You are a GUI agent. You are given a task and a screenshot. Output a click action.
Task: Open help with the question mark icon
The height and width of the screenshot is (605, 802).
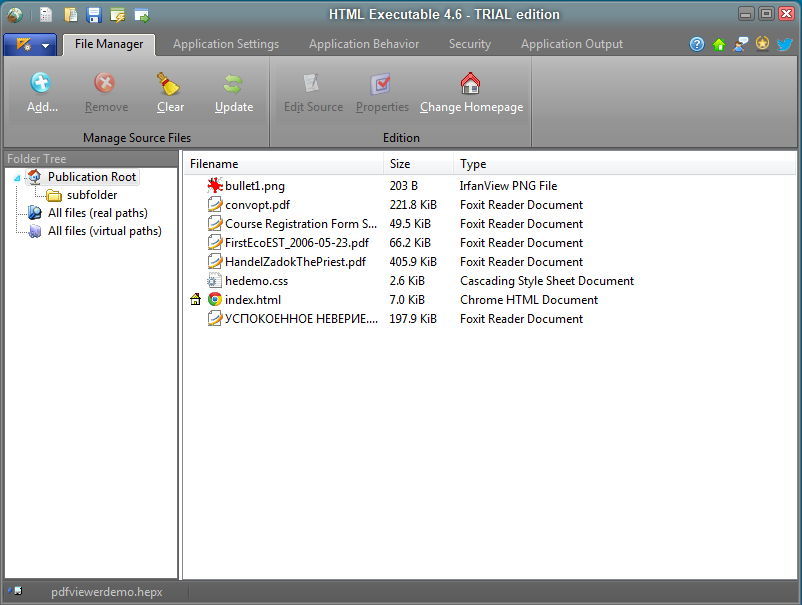tap(697, 44)
